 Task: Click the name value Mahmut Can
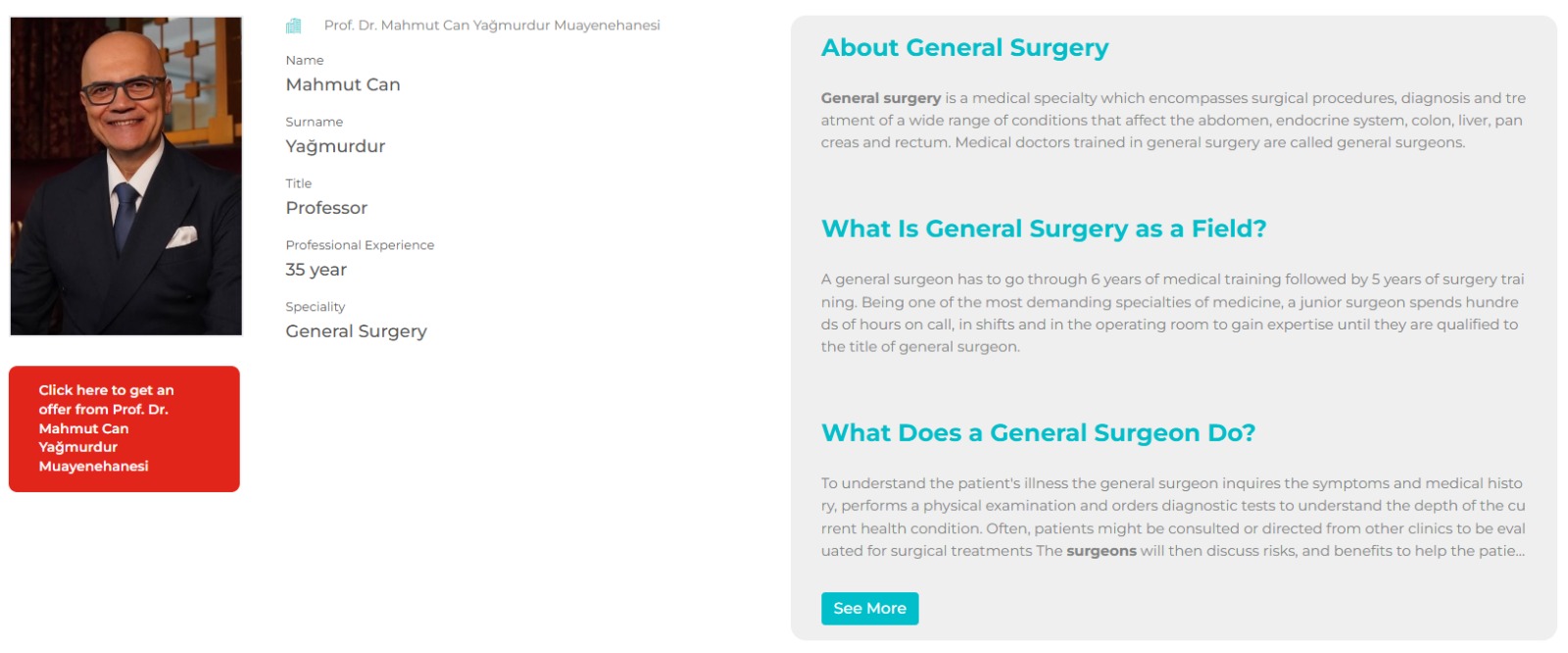click(x=343, y=84)
